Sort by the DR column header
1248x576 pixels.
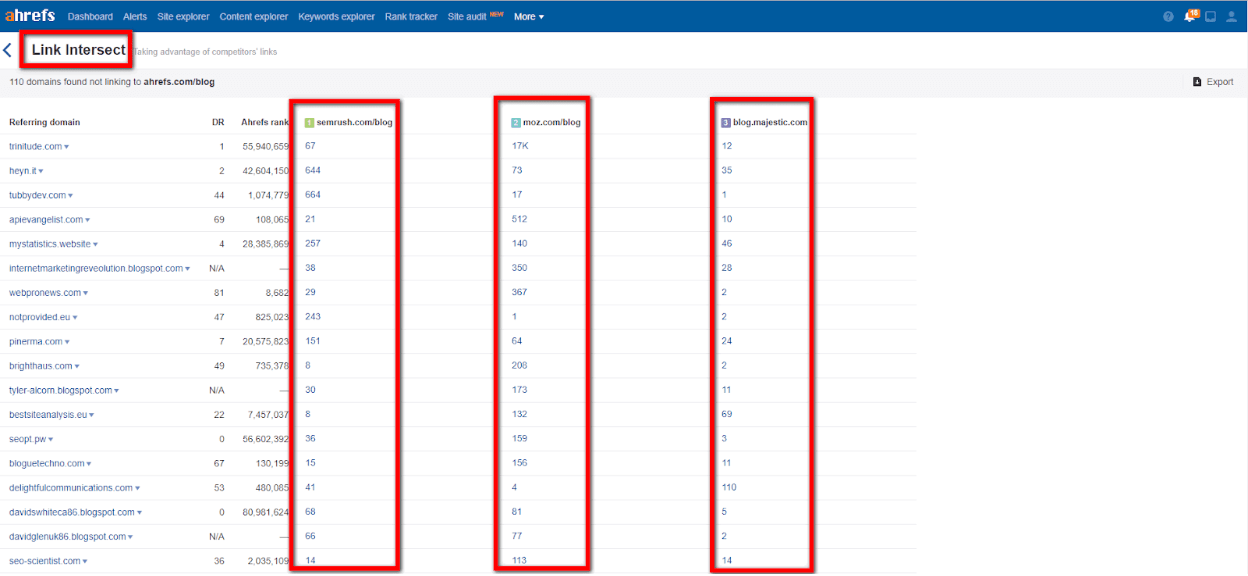click(x=218, y=122)
